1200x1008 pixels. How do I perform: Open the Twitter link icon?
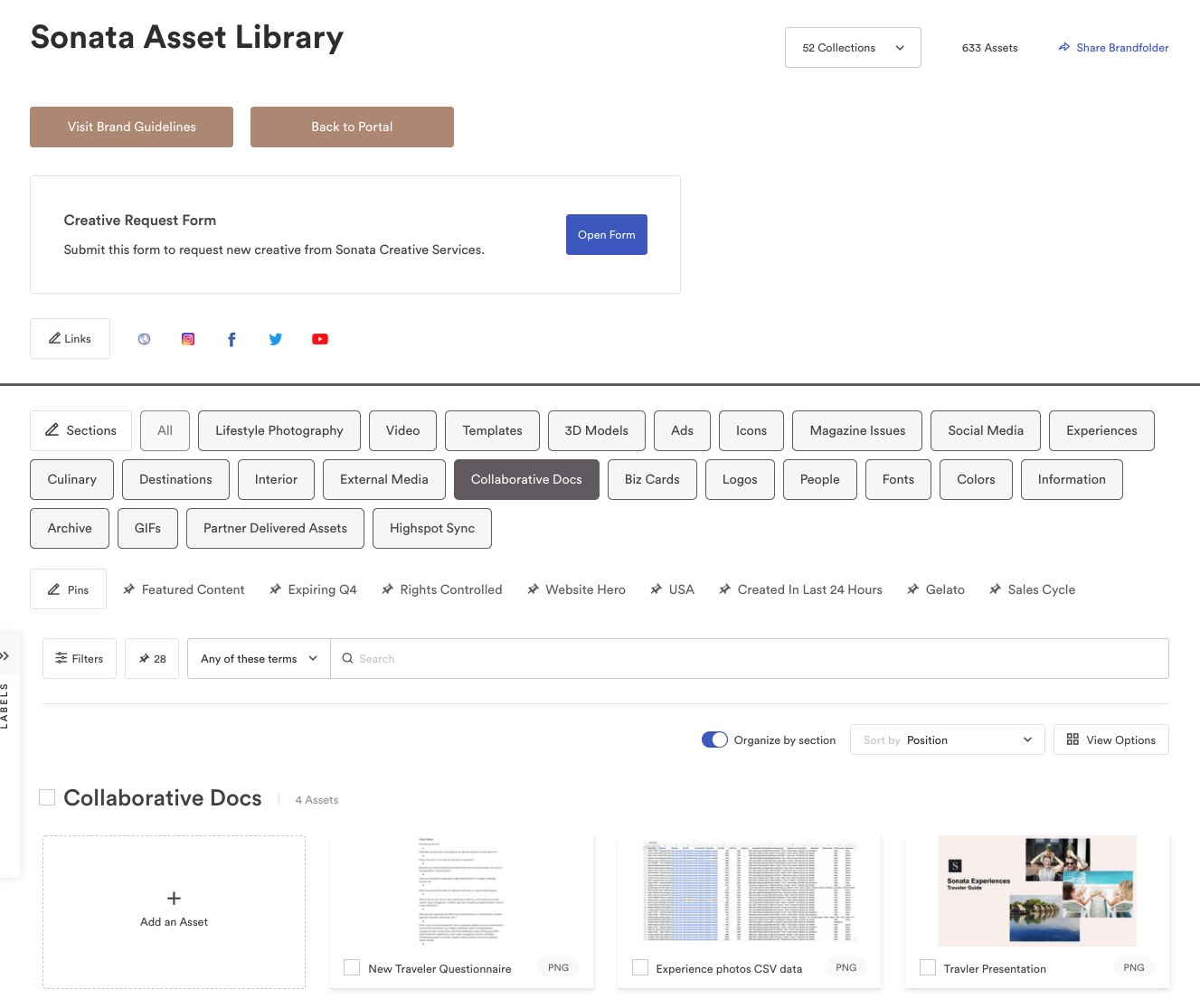pyautogui.click(x=276, y=339)
